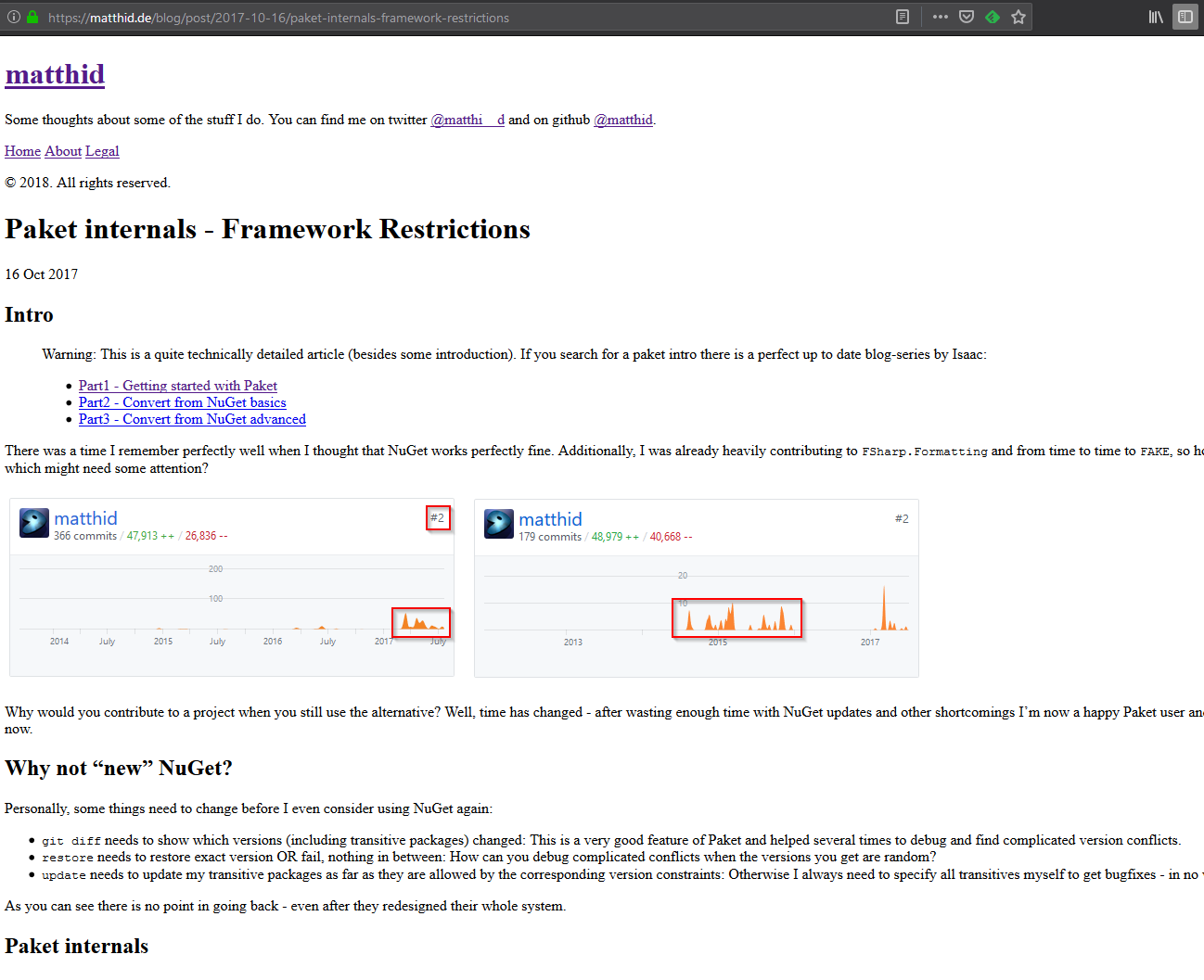The image size is (1204, 980).
Task: Click #2 rank in 179 commits card
Action: [902, 518]
